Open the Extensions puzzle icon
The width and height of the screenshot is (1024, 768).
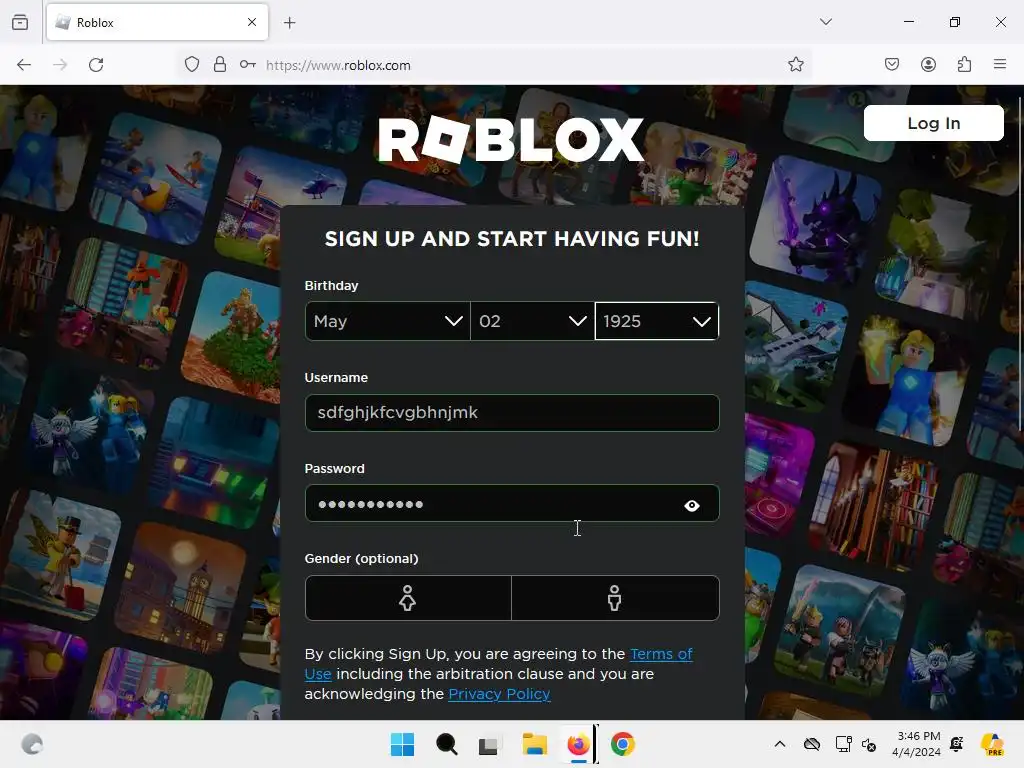click(964, 65)
